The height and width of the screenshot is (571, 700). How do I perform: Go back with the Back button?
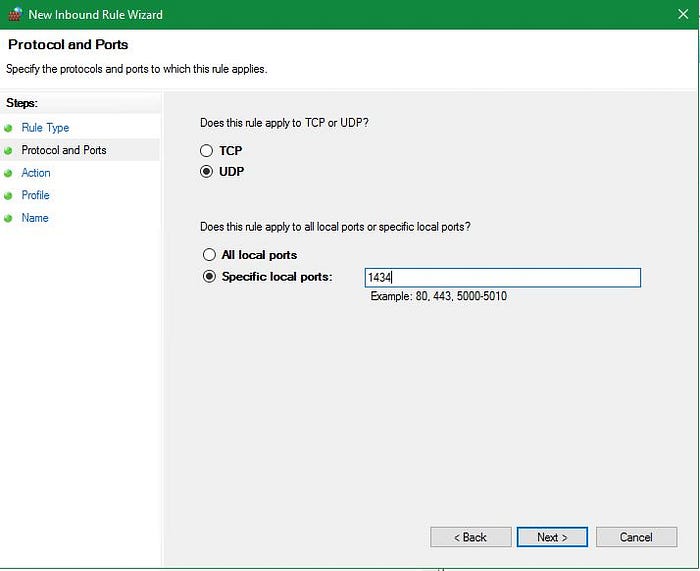471,537
